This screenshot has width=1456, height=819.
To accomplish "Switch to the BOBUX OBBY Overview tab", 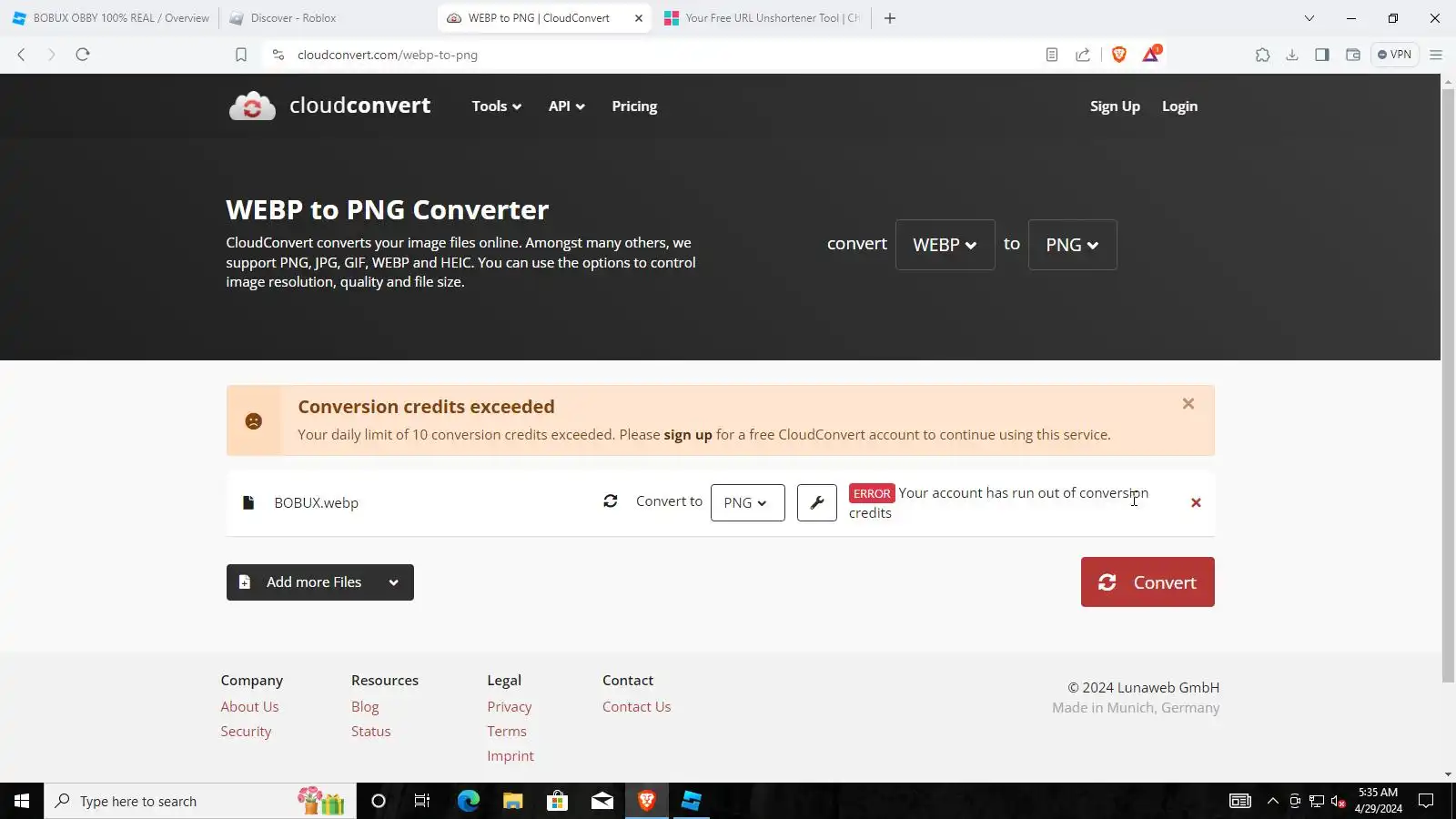I will pyautogui.click(x=109, y=18).
